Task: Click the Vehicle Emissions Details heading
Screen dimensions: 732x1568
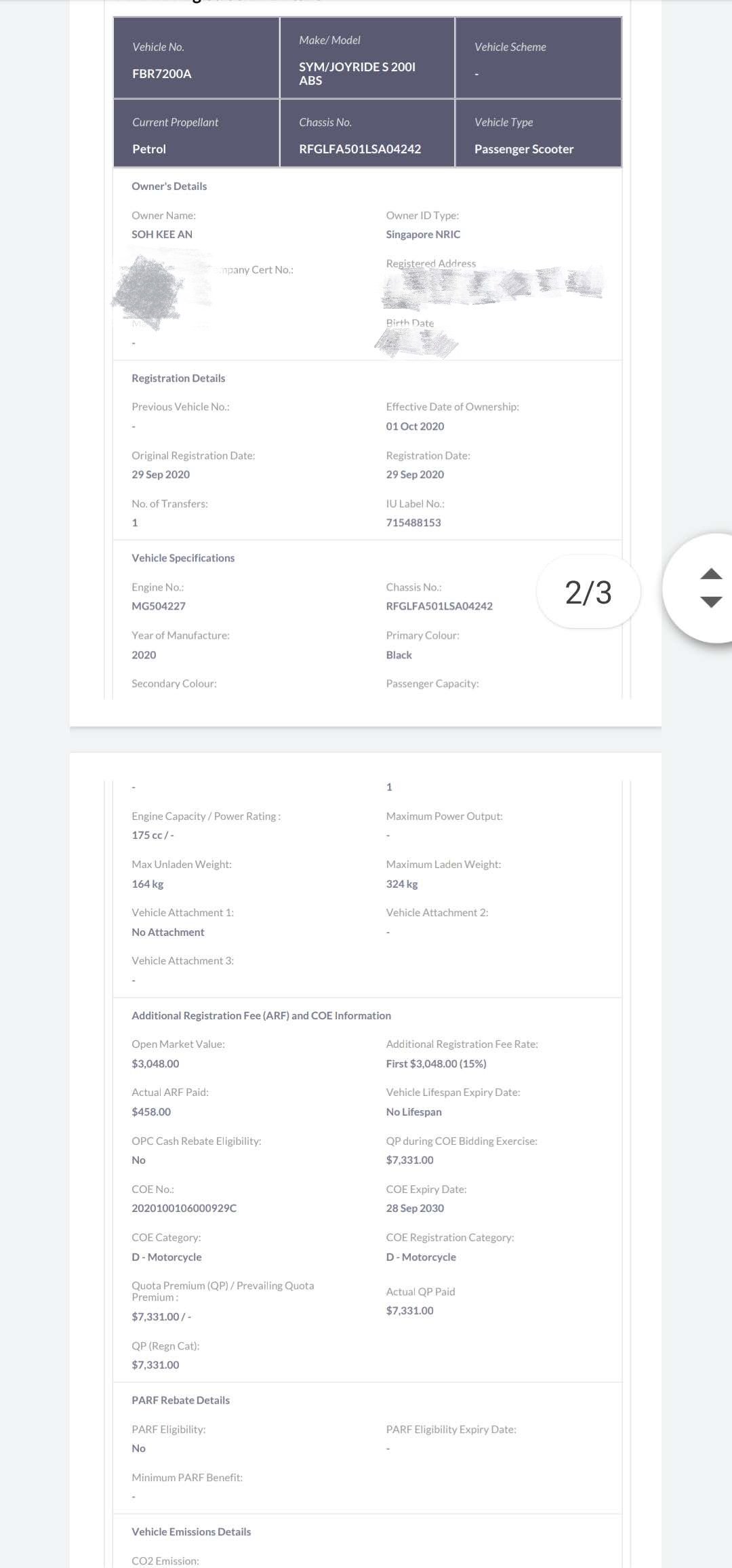Action: click(191, 1532)
